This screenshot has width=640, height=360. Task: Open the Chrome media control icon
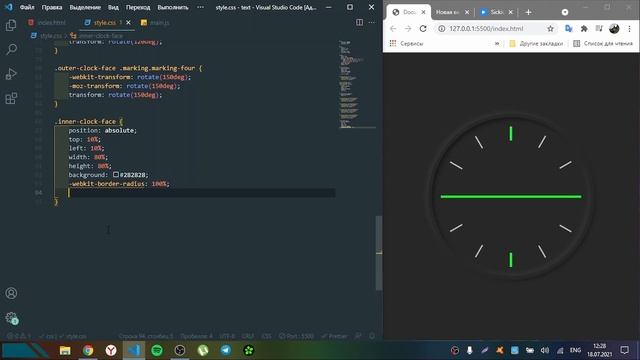599,29
